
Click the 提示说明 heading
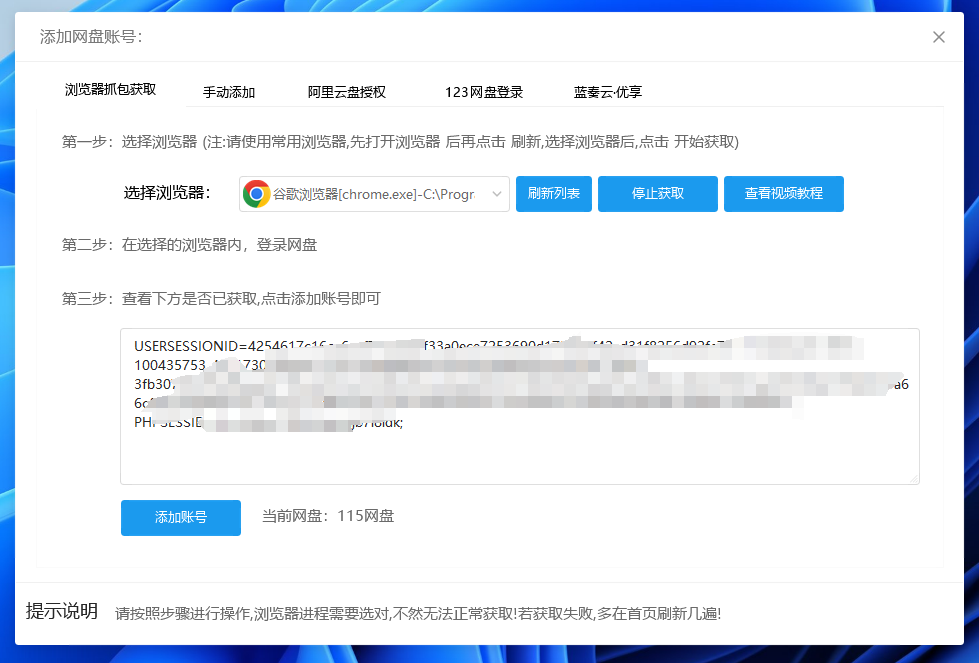coord(62,612)
